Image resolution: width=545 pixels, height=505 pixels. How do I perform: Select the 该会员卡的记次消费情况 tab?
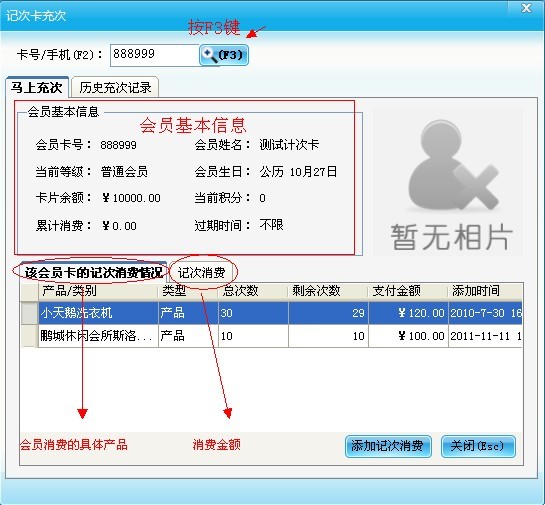click(x=93, y=272)
